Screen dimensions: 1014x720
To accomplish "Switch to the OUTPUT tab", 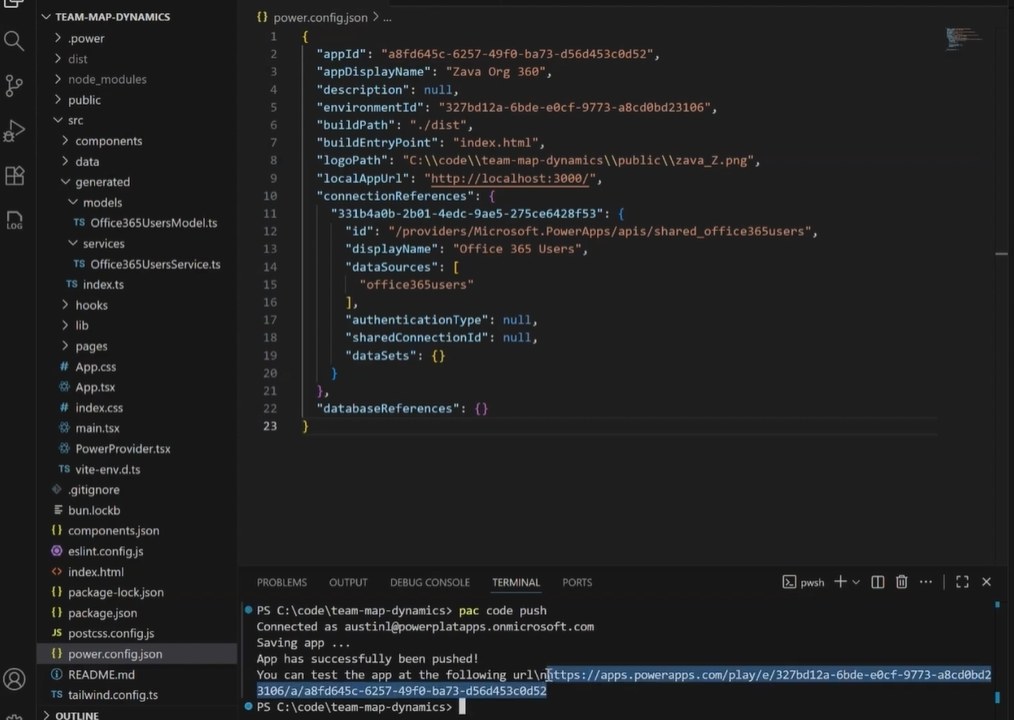I will click(348, 582).
